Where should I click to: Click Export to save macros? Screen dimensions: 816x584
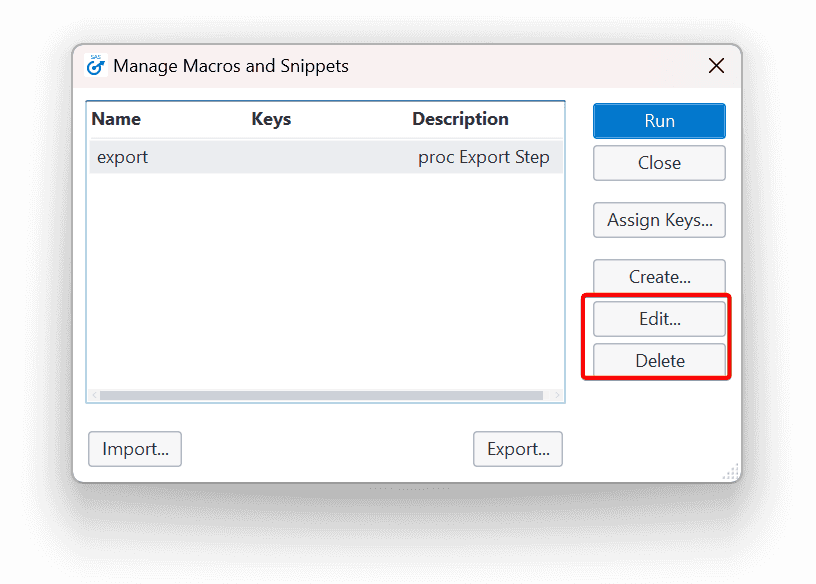518,449
